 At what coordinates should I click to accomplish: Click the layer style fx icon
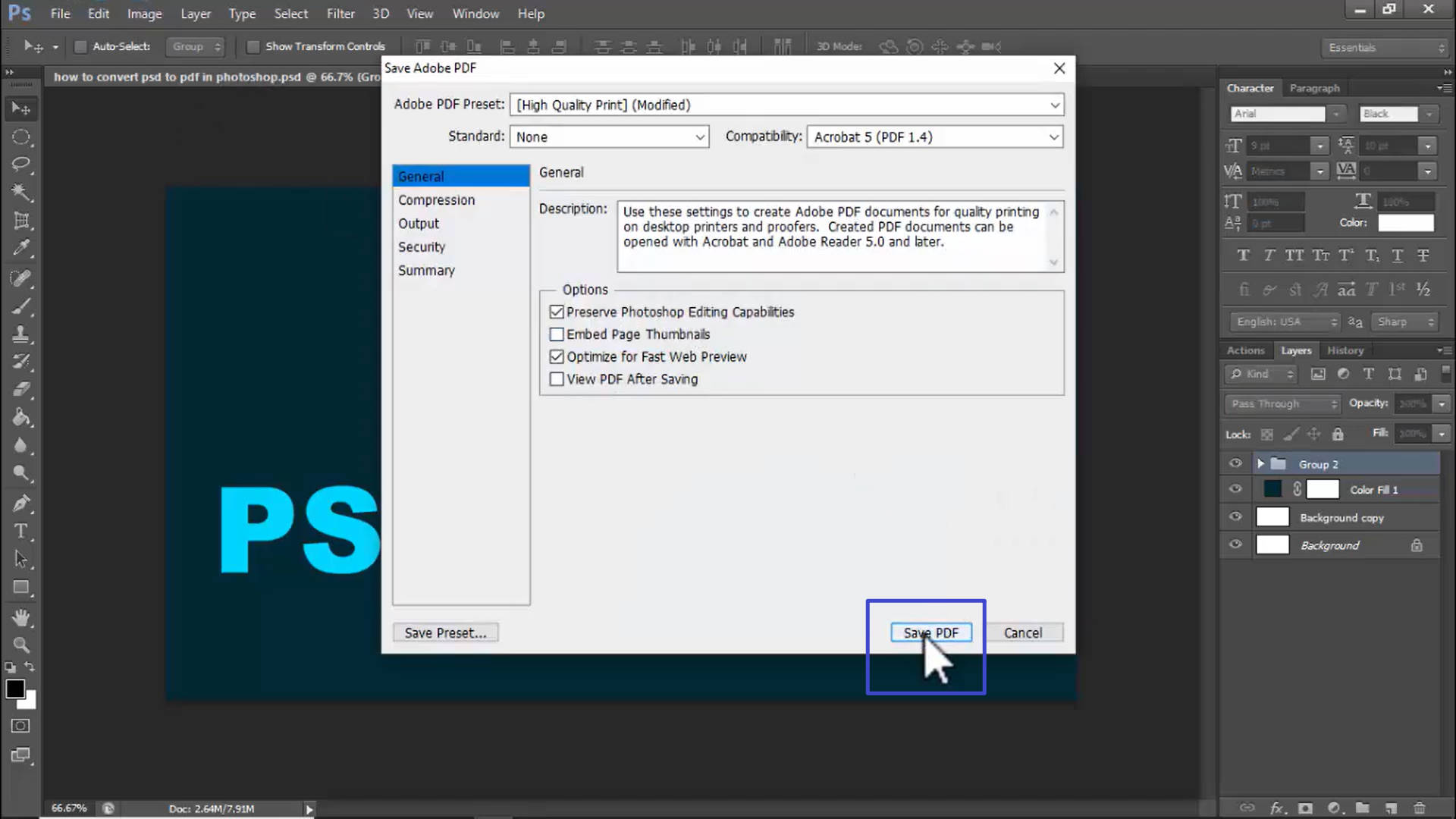(1278, 808)
